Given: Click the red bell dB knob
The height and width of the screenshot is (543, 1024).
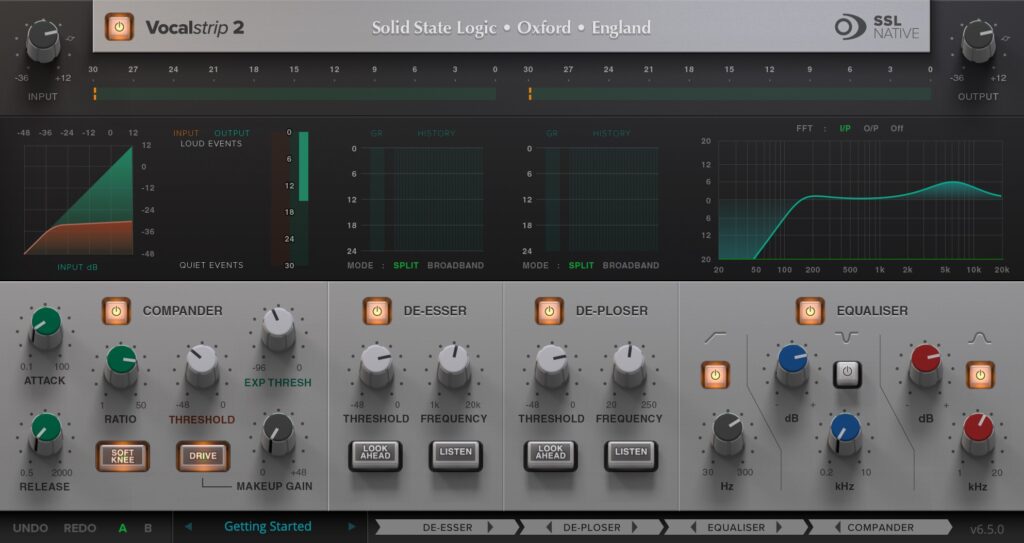Looking at the screenshot, I should (925, 365).
